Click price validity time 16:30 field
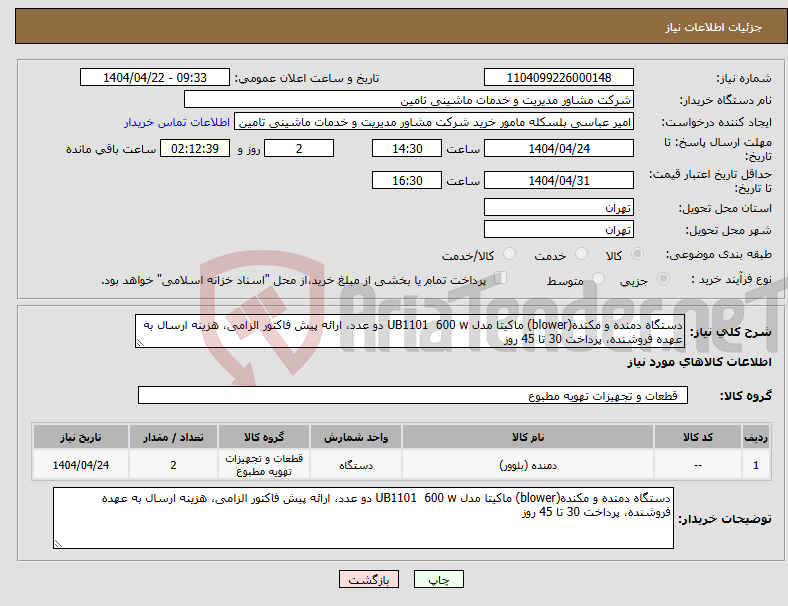788x606 pixels. pyautogui.click(x=407, y=180)
